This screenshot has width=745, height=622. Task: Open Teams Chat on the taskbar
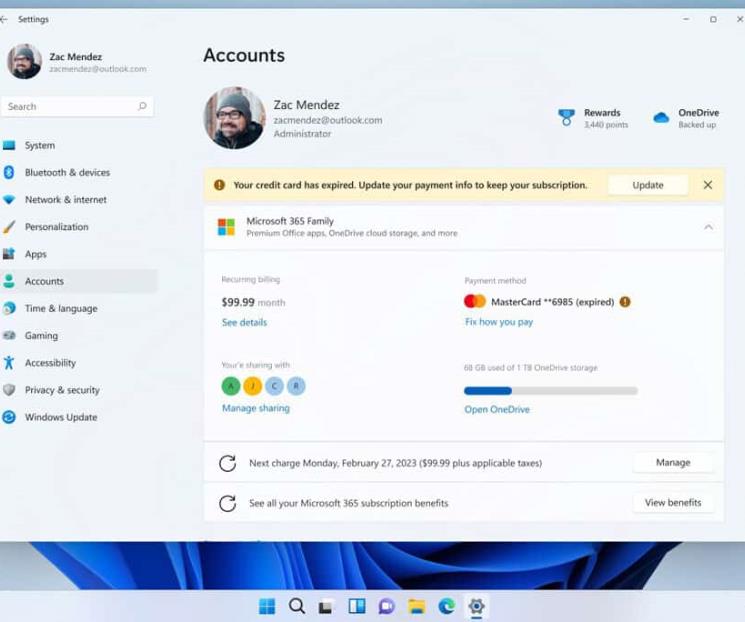(x=387, y=606)
